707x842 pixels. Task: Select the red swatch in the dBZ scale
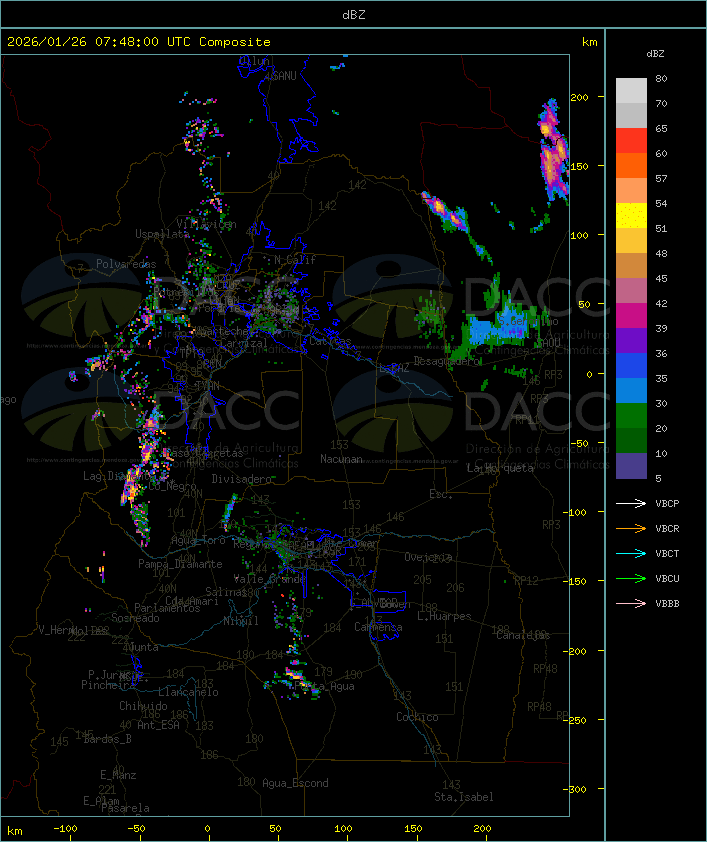(x=631, y=141)
